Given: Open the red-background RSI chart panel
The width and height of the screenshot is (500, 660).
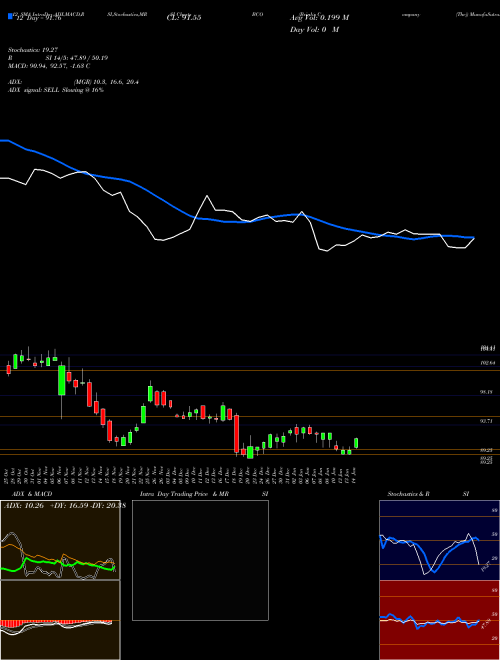Looking at the screenshot, I should [x=439, y=620].
